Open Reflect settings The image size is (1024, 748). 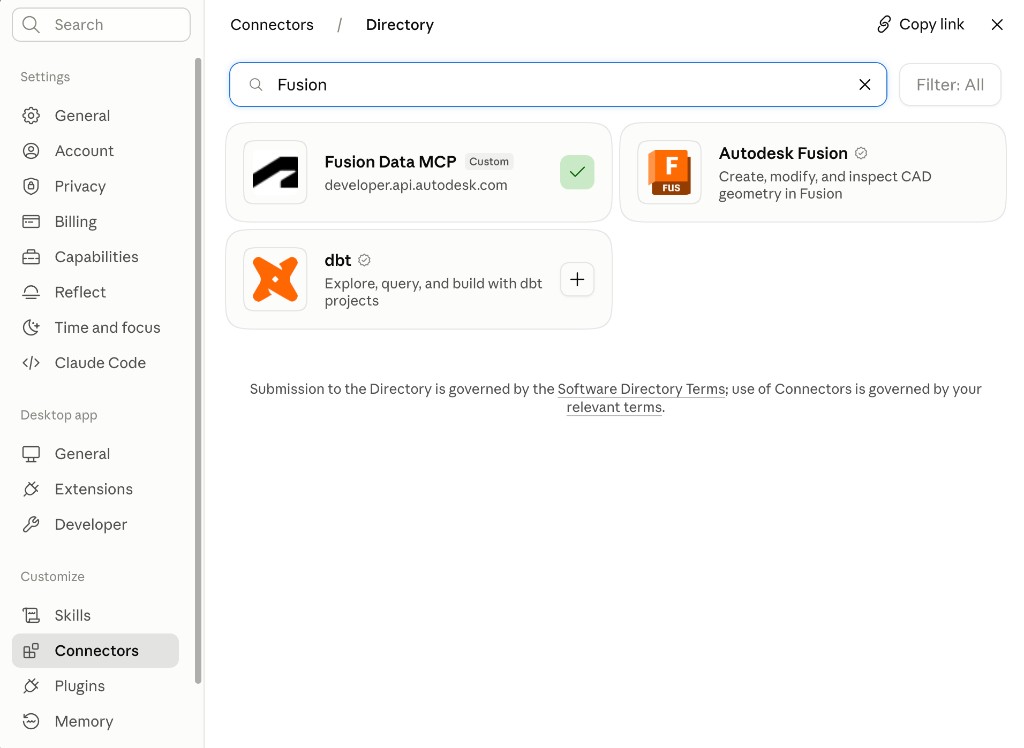[95, 292]
